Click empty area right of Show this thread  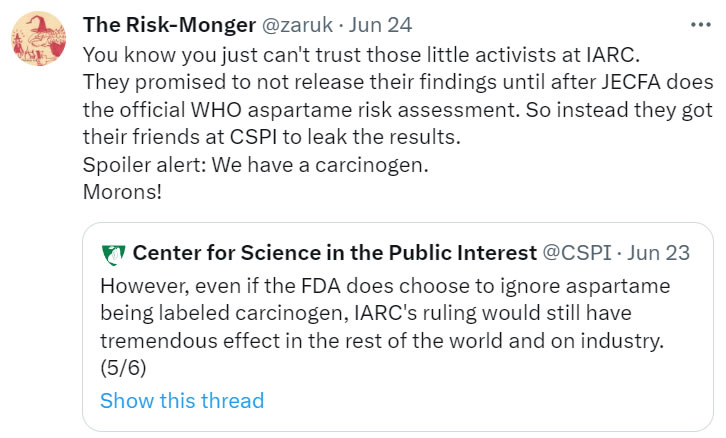[x=480, y=401]
